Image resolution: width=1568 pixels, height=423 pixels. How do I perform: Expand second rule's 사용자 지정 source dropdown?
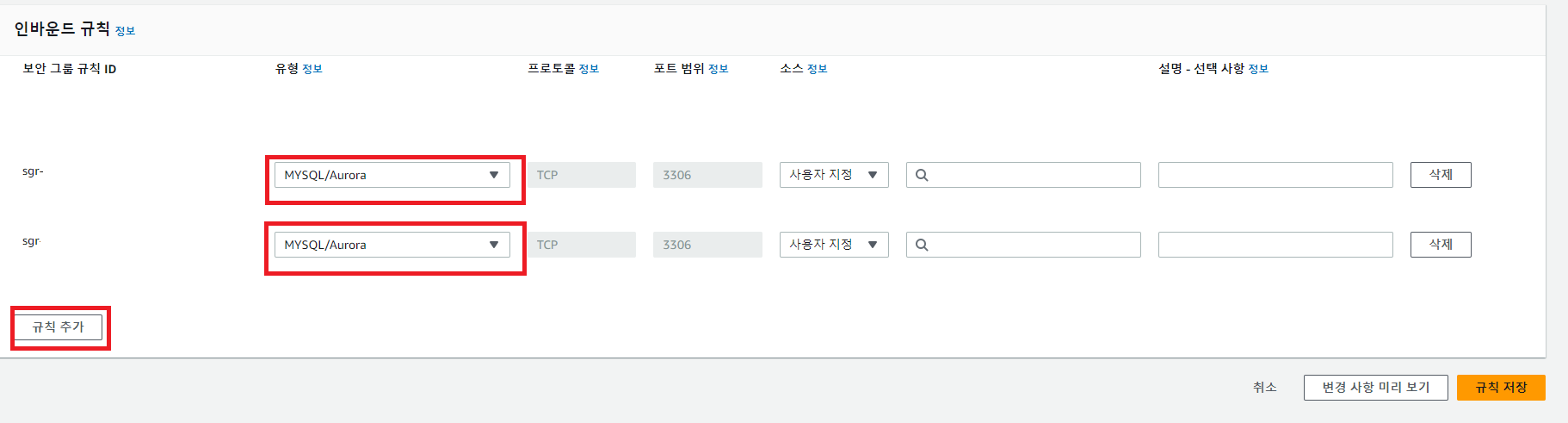(x=833, y=245)
